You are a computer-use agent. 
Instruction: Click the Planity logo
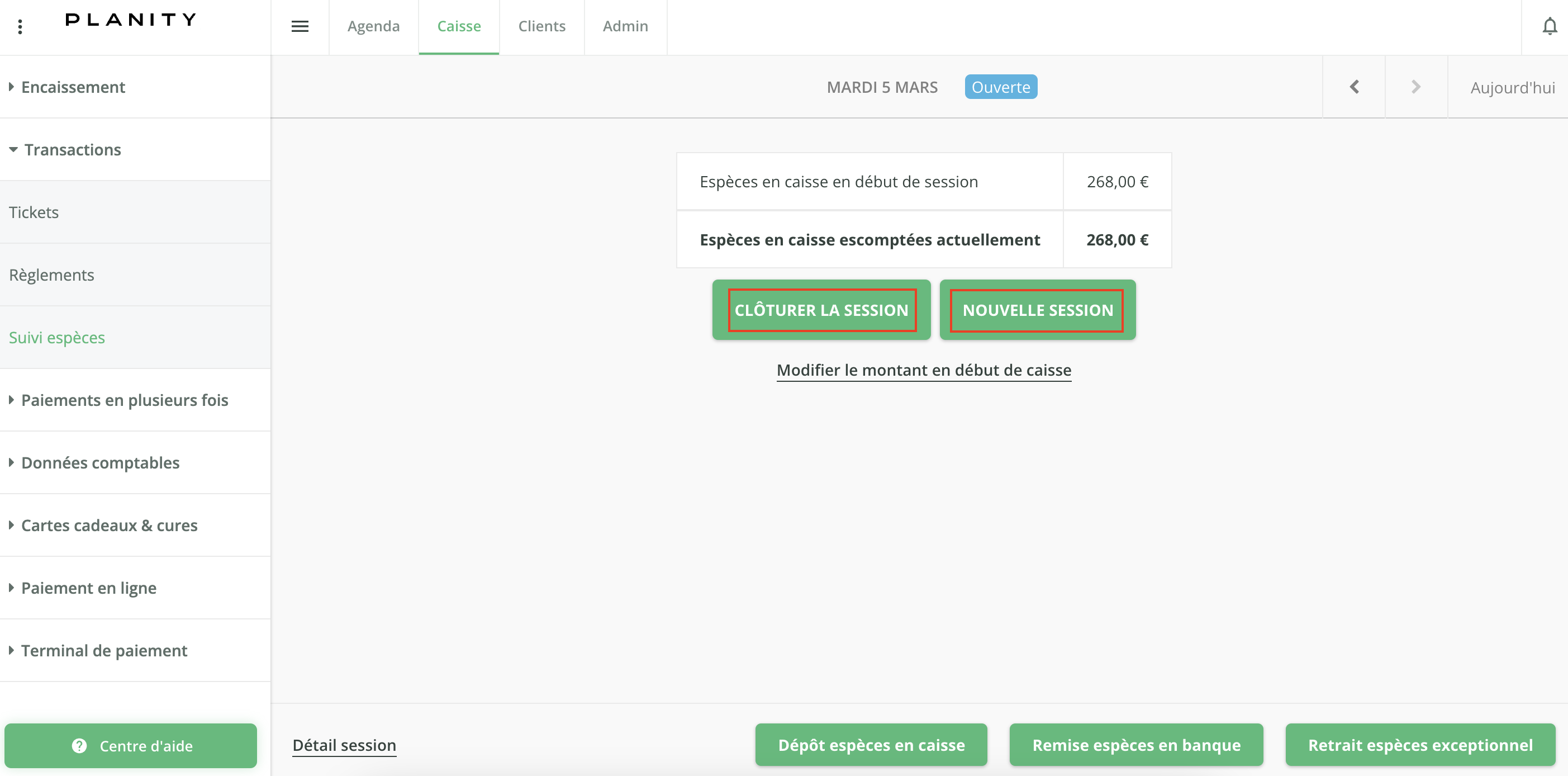(x=130, y=20)
